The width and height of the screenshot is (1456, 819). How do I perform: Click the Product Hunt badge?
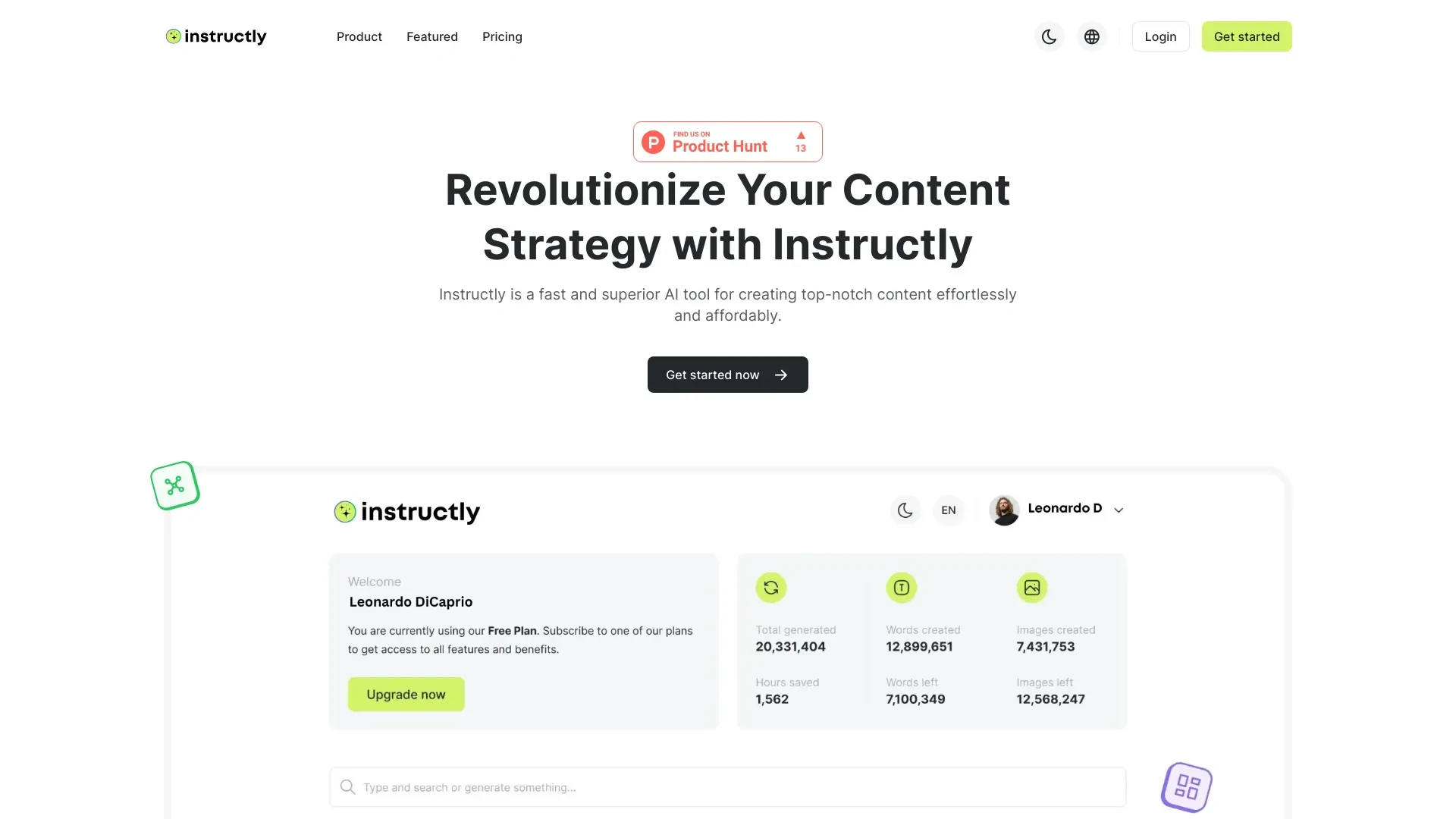tap(727, 141)
